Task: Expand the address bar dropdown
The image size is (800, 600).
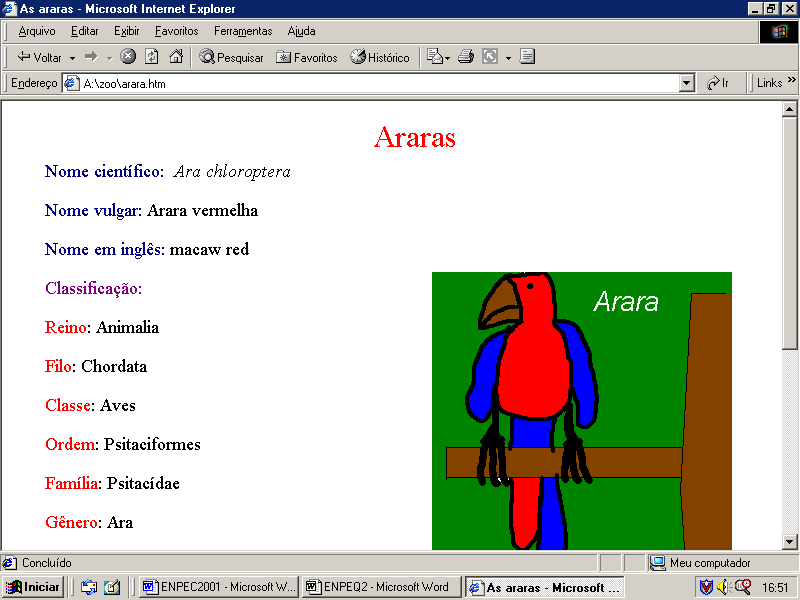Action: [x=687, y=83]
